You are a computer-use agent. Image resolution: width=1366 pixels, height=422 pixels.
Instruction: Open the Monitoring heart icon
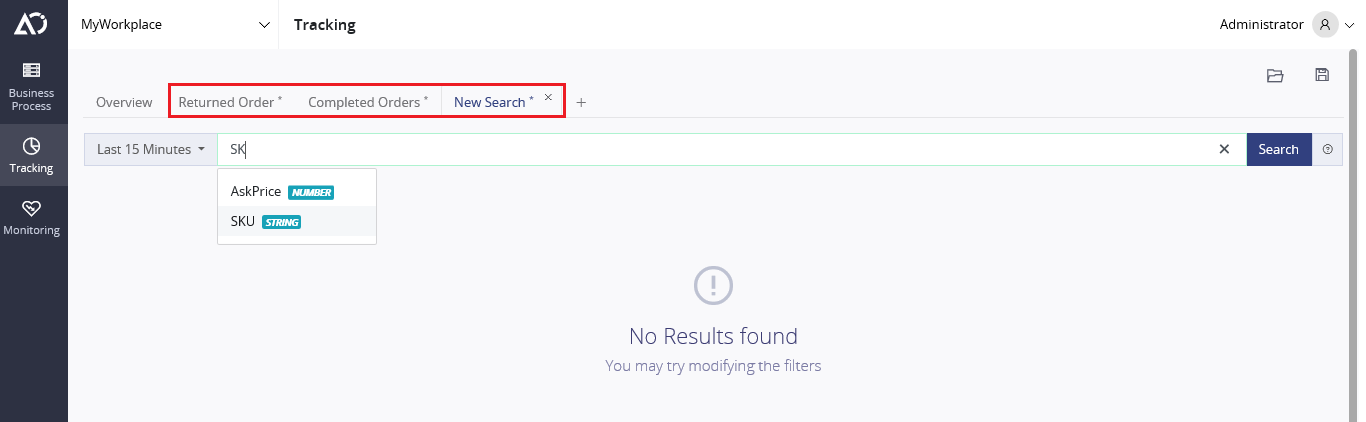point(32,208)
